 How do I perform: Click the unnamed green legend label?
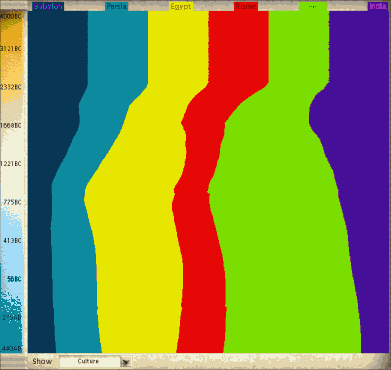[x=313, y=6]
